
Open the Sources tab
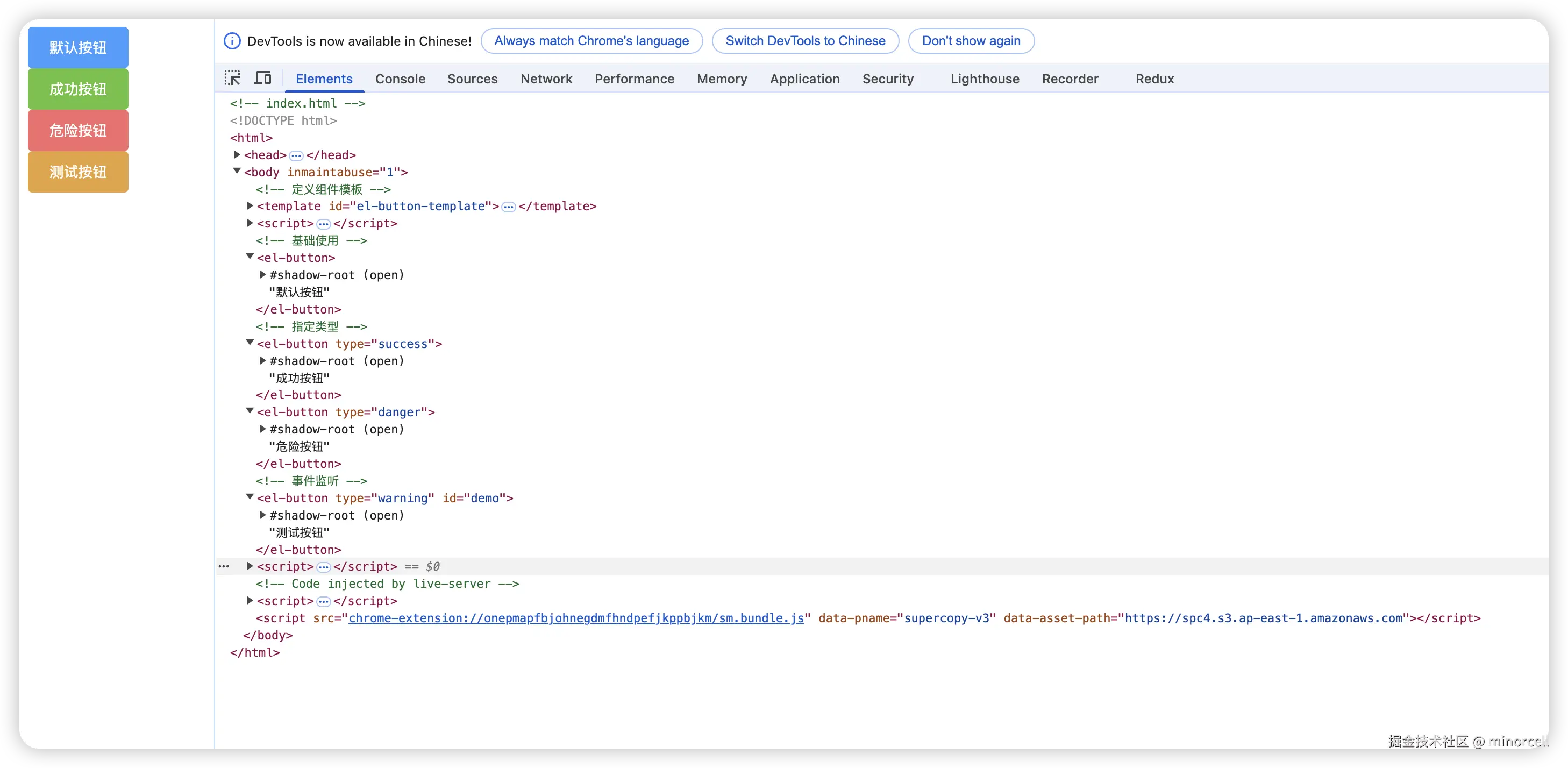point(472,79)
